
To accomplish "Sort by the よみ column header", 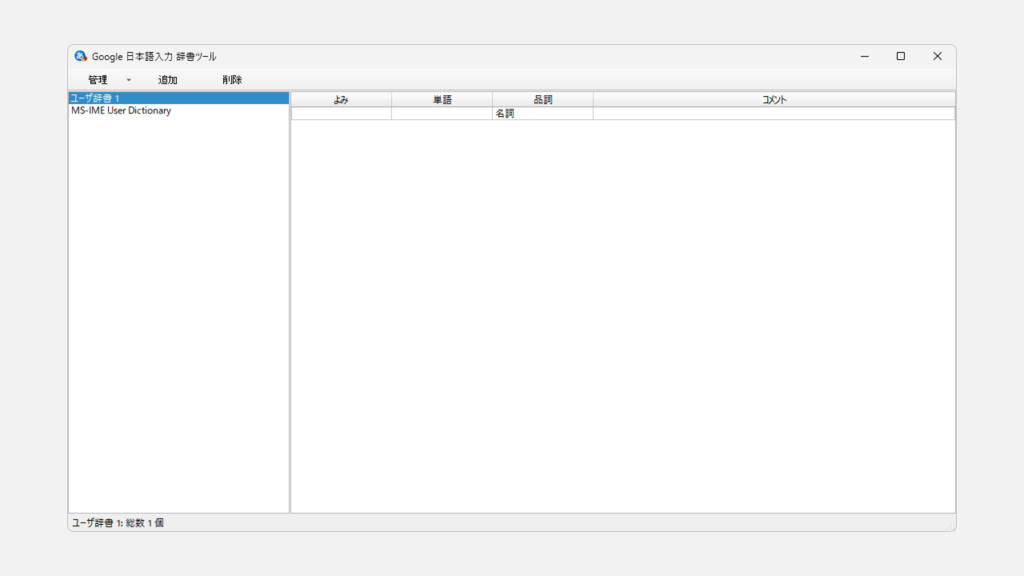I will point(340,100).
